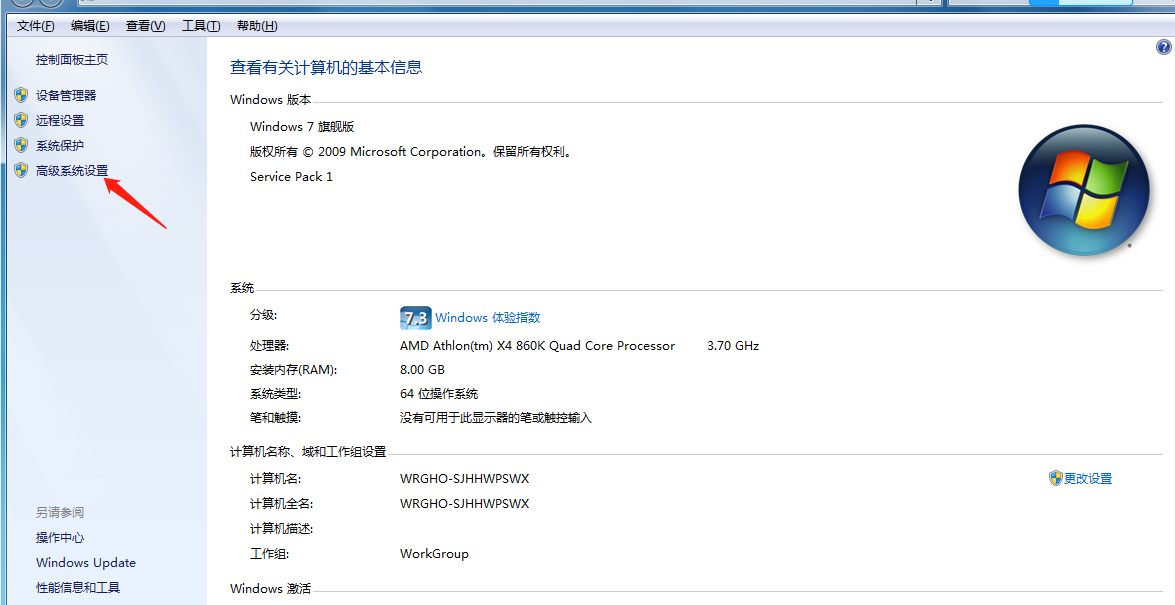
Task: Click the shield icon beside 设备管理器
Action: 21,95
